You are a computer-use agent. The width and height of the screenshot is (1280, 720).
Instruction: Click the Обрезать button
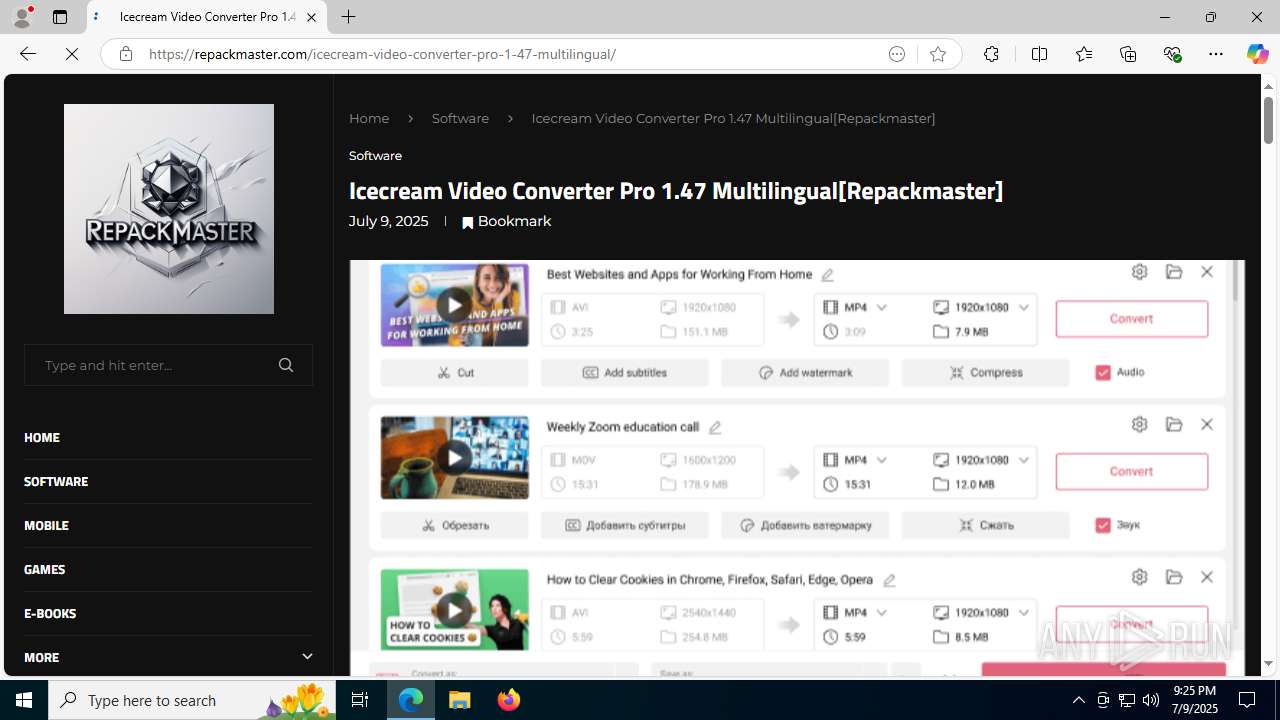coord(454,525)
